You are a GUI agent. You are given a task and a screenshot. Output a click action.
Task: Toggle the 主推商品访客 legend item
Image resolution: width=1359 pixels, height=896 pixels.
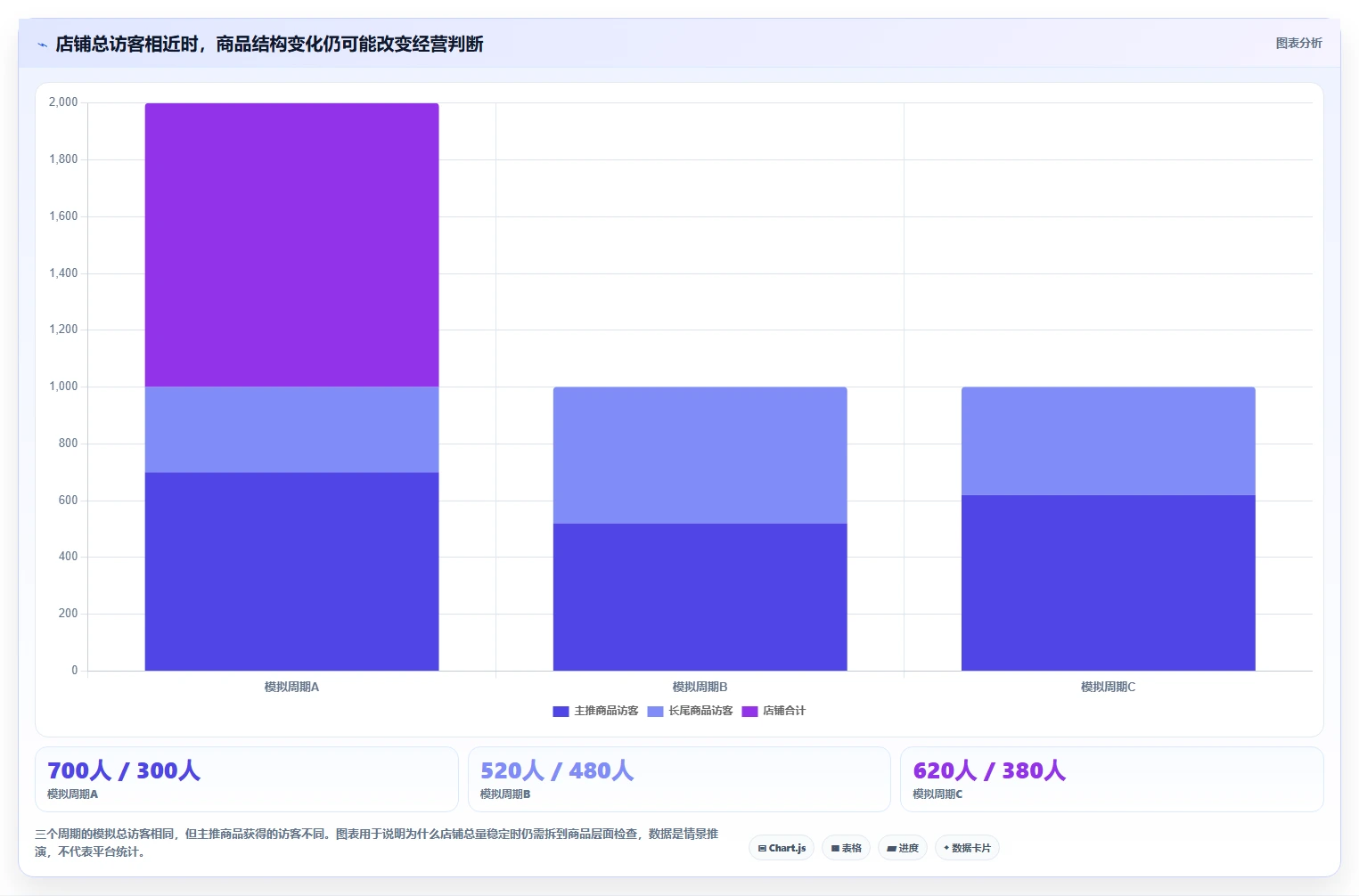coord(595,711)
